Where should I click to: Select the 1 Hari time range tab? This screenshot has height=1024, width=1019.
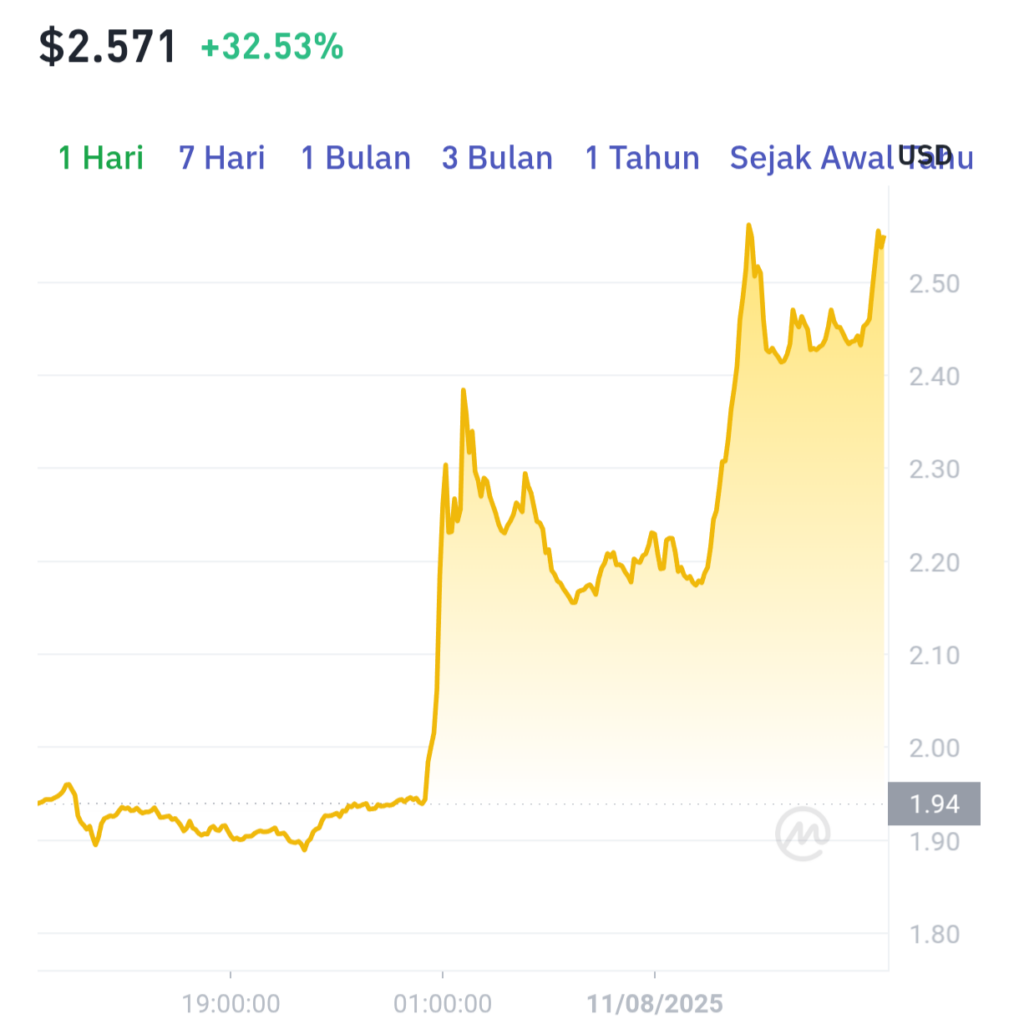tap(101, 158)
